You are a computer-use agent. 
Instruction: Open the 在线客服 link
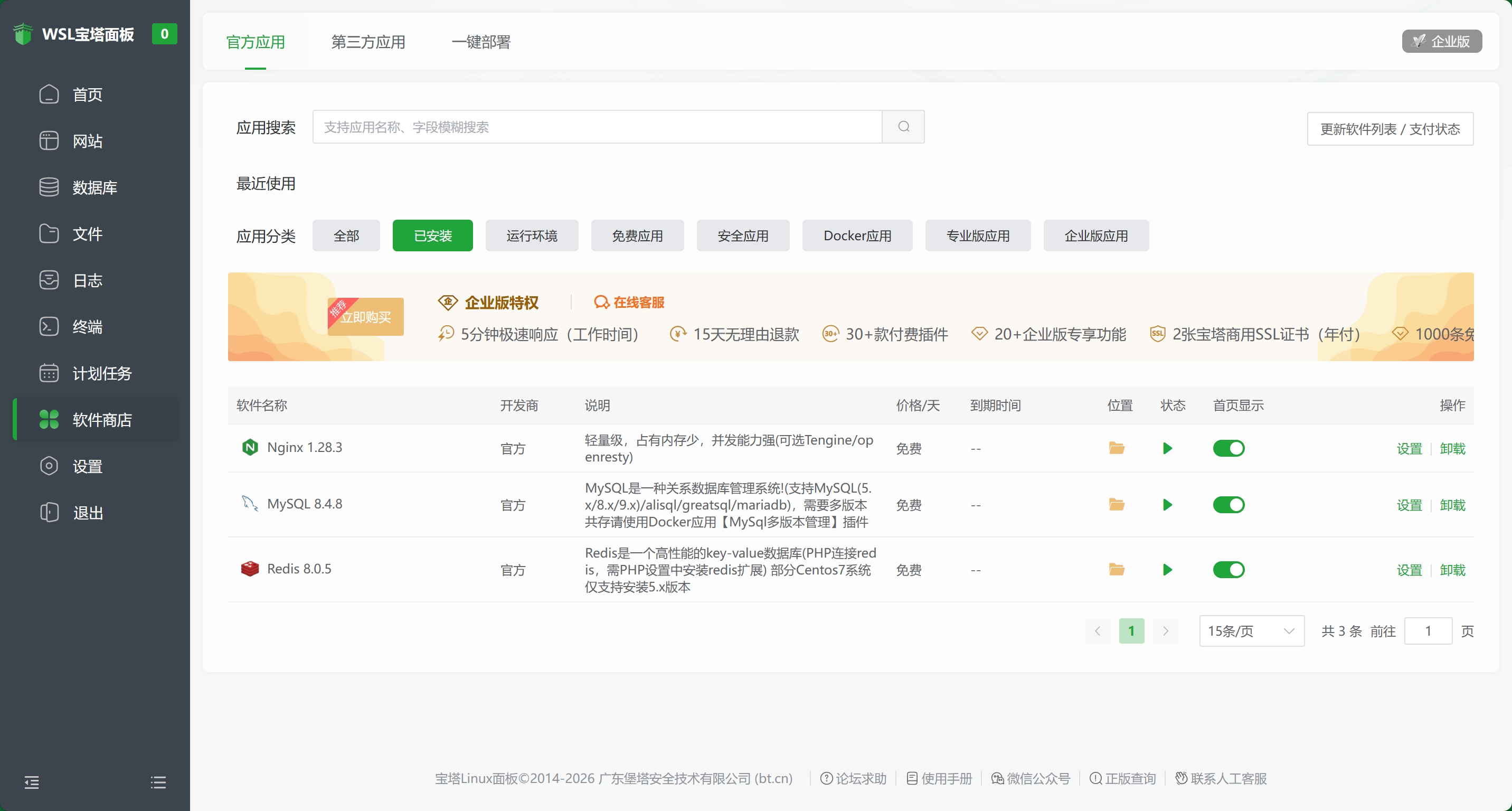tap(629, 302)
